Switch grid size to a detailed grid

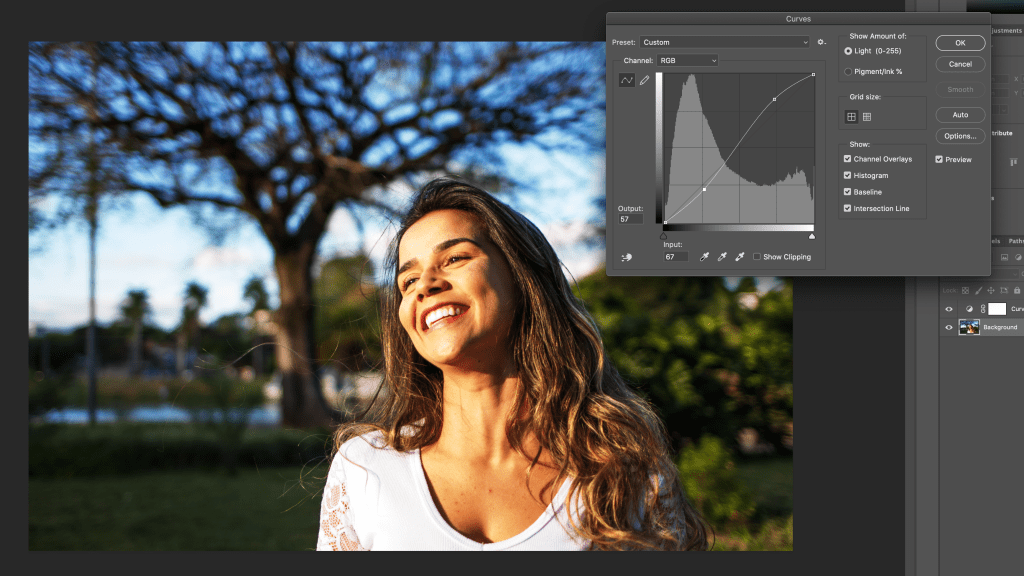tap(866, 118)
